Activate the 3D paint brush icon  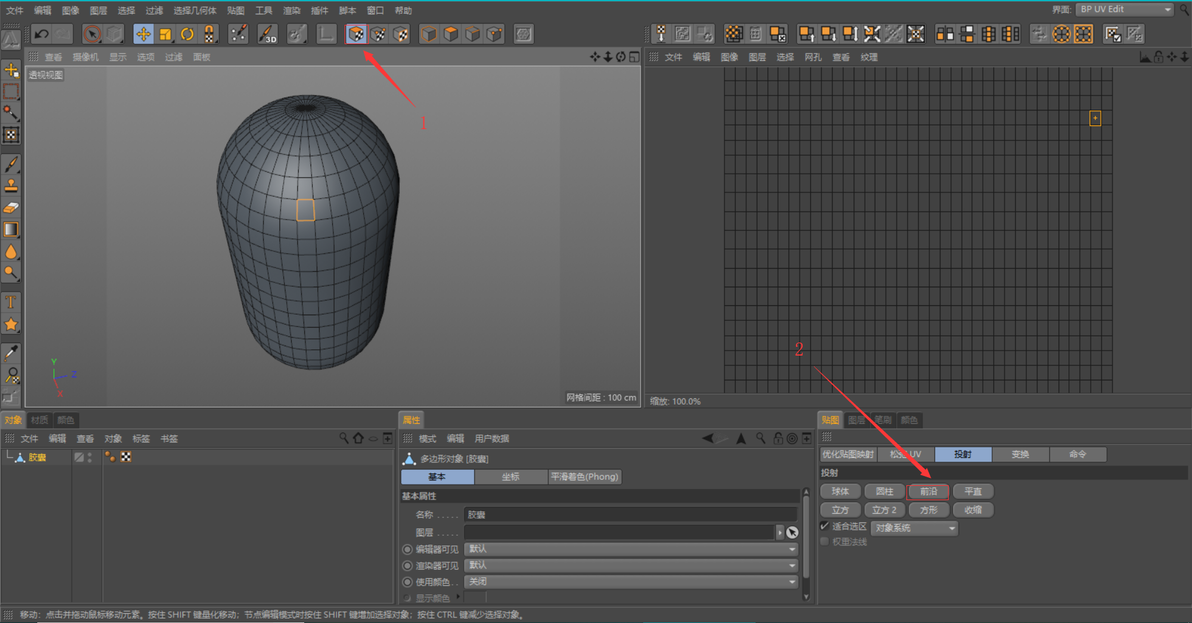[267, 34]
